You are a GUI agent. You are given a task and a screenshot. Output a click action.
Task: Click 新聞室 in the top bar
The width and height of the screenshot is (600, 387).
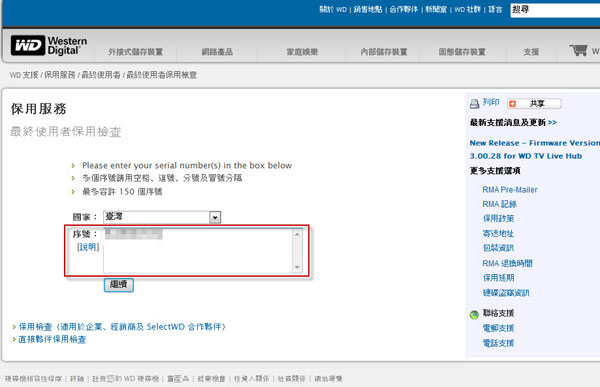coord(436,10)
